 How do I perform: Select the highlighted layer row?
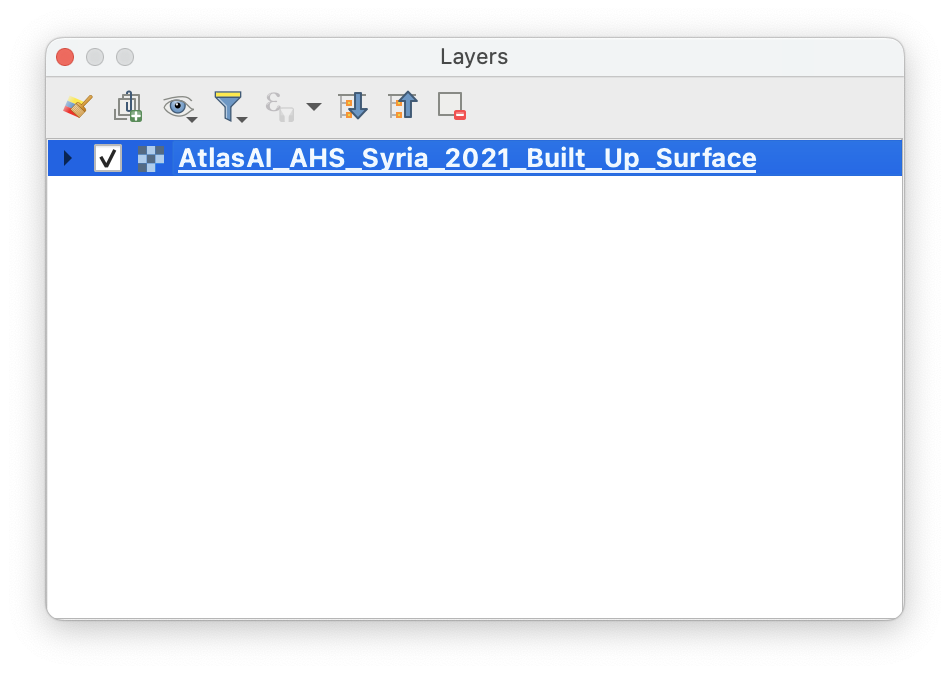point(600,157)
